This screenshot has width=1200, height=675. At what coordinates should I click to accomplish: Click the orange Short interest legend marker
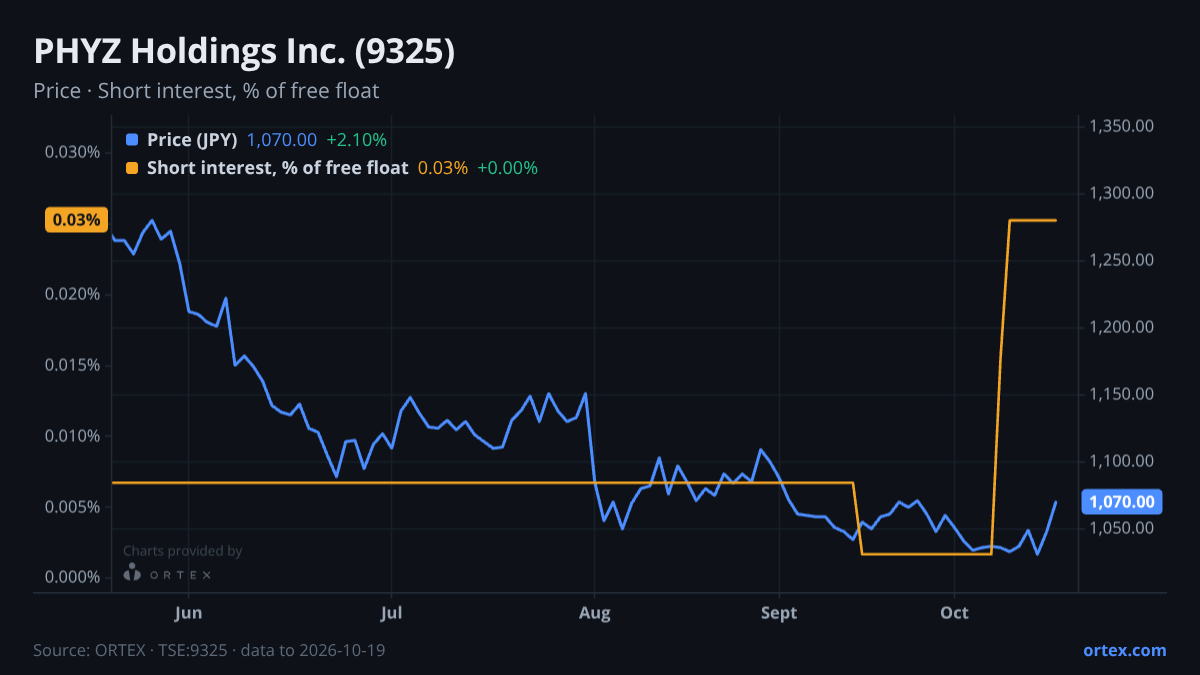[132, 168]
